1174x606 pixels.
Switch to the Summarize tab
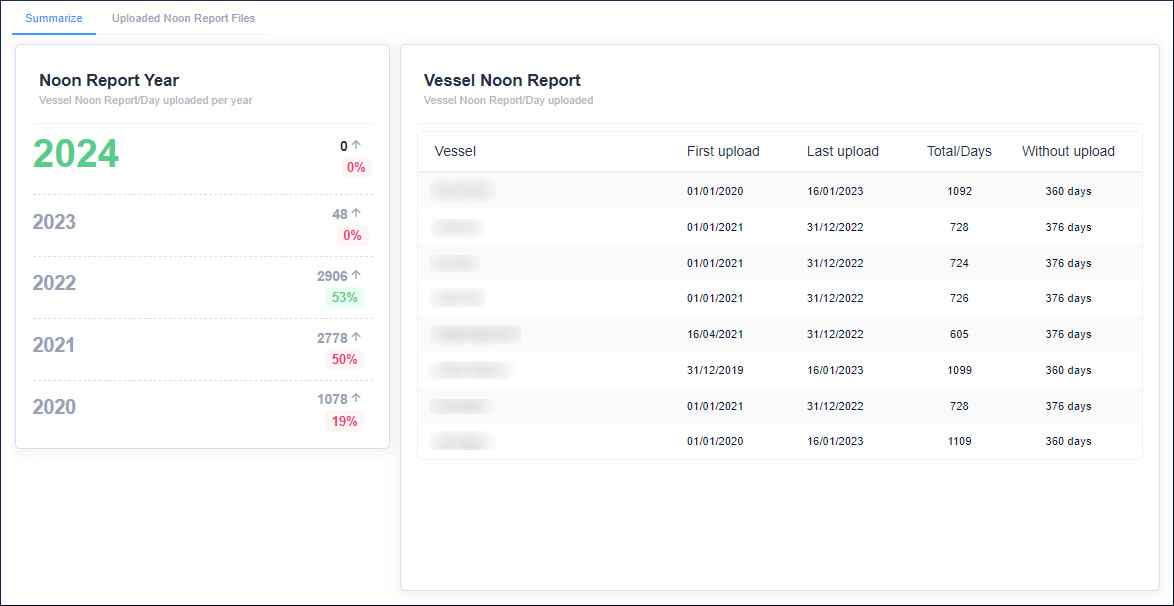[54, 18]
